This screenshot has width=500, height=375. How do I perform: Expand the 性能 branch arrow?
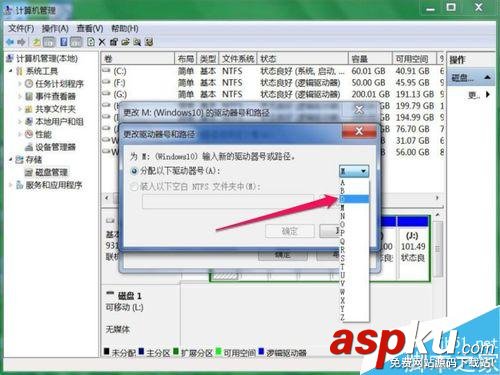click(20, 134)
